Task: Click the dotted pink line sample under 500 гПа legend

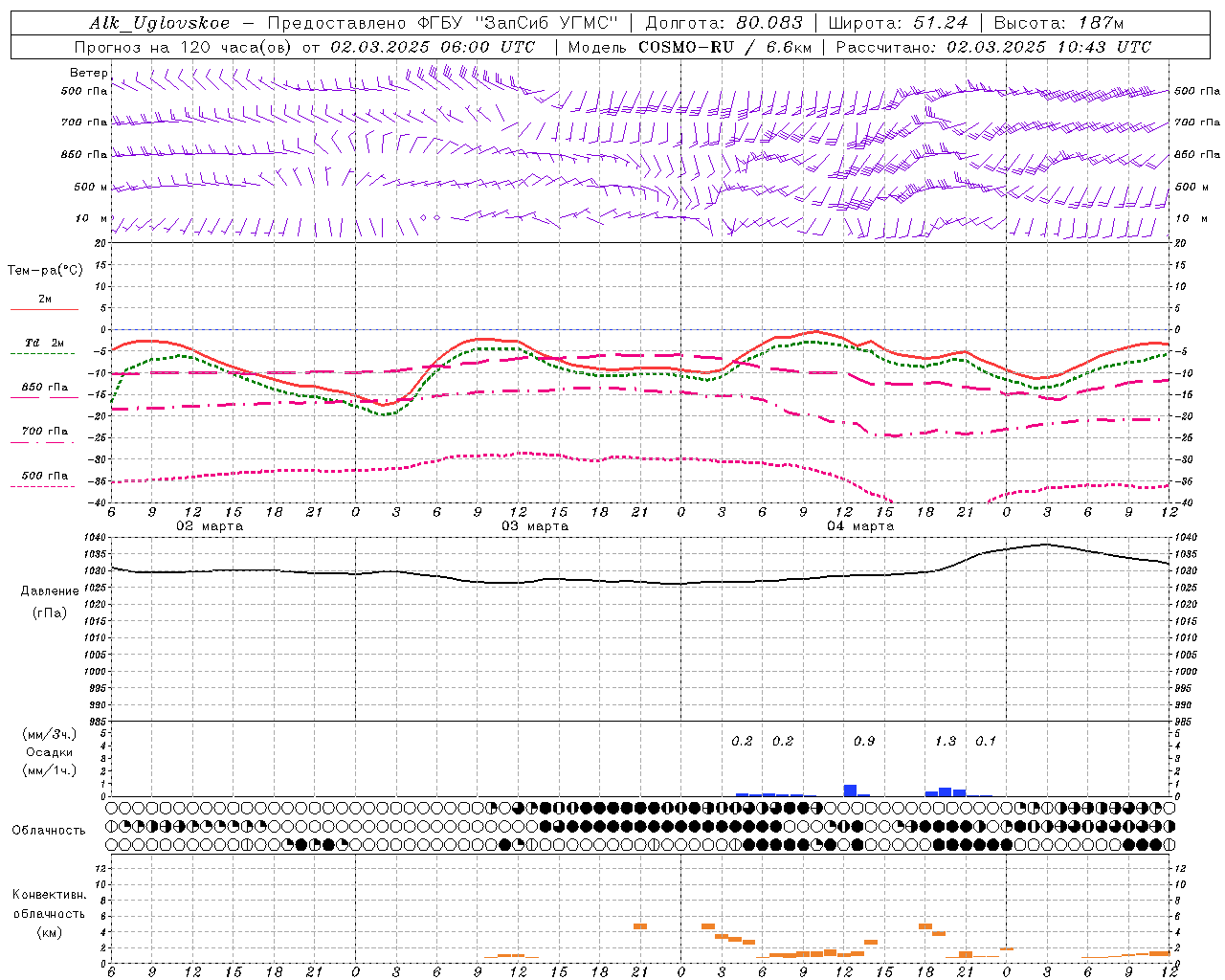Action: pyautogui.click(x=42, y=486)
